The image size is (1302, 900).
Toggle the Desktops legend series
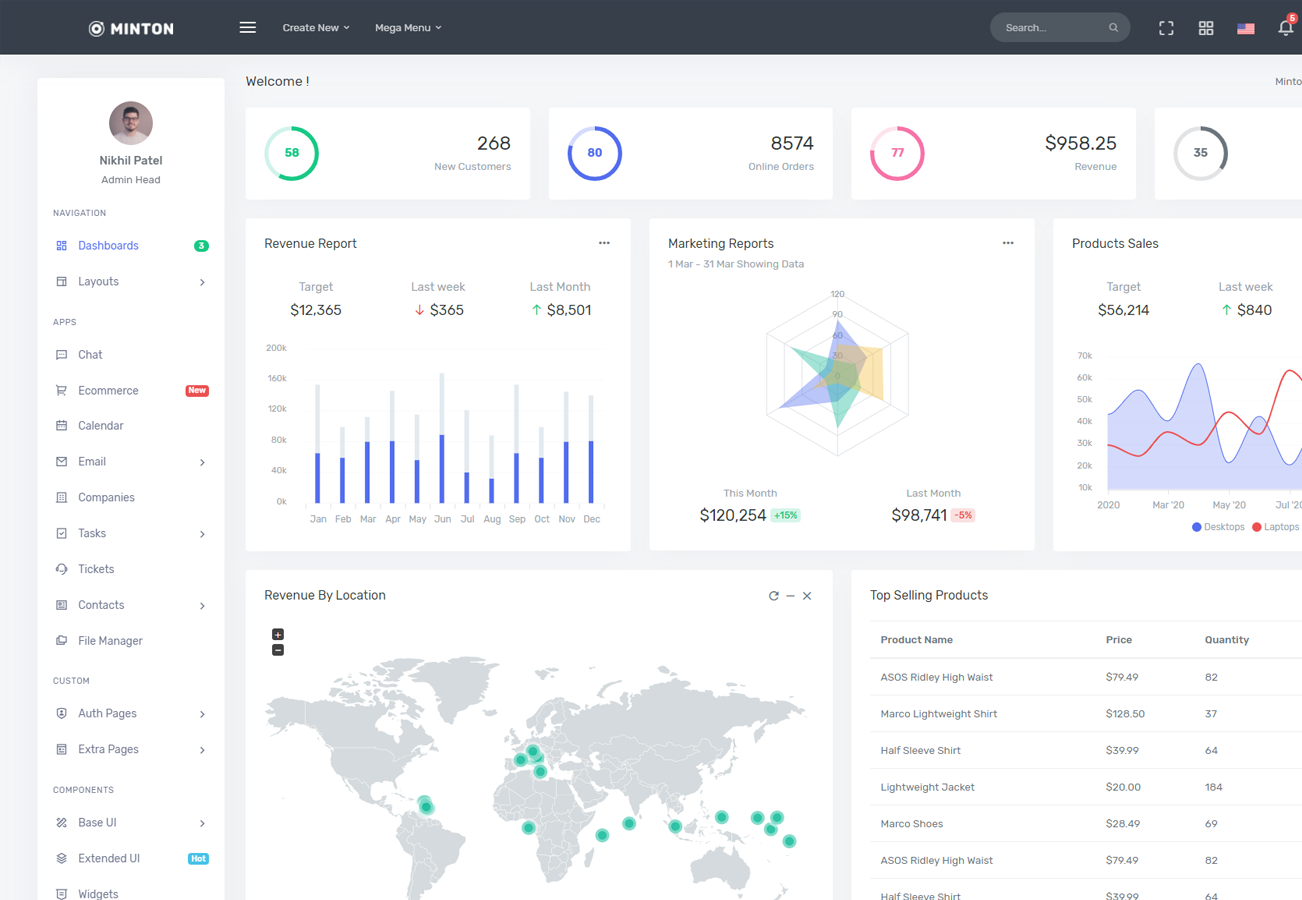(1218, 527)
